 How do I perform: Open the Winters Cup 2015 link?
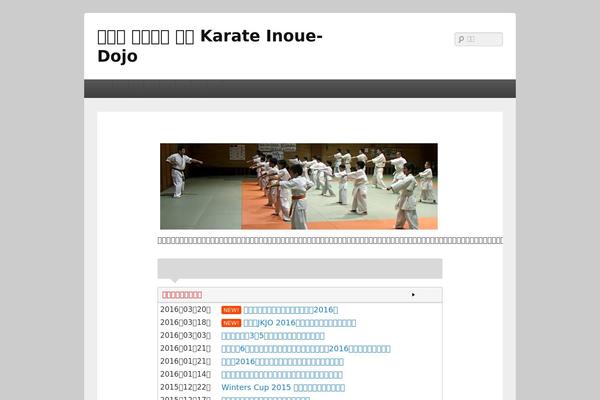(283, 387)
